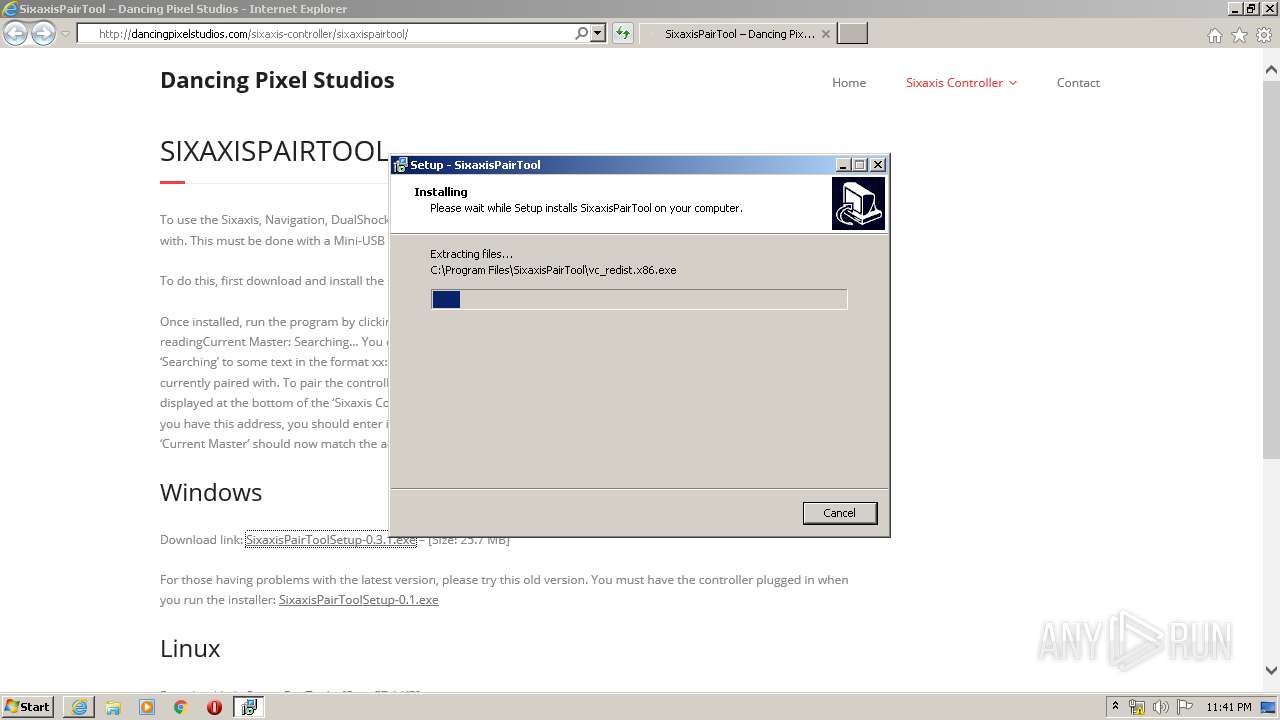
Task: Open the Home menu item
Action: click(849, 83)
